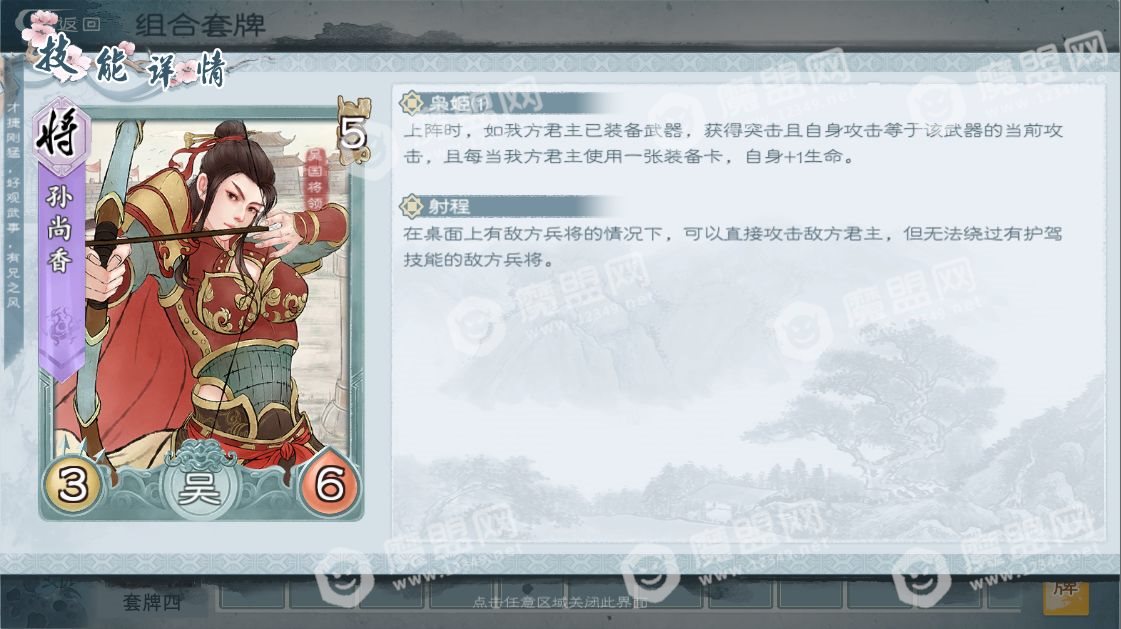Click the cost 5 icon on card
Image resolution: width=1121 pixels, height=629 pixels.
pyautogui.click(x=354, y=132)
